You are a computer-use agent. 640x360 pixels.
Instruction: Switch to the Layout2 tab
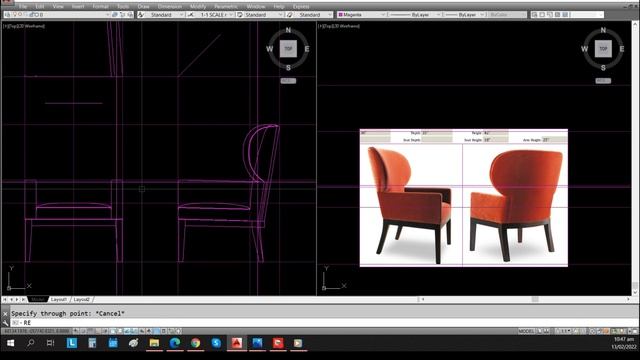click(x=82, y=299)
